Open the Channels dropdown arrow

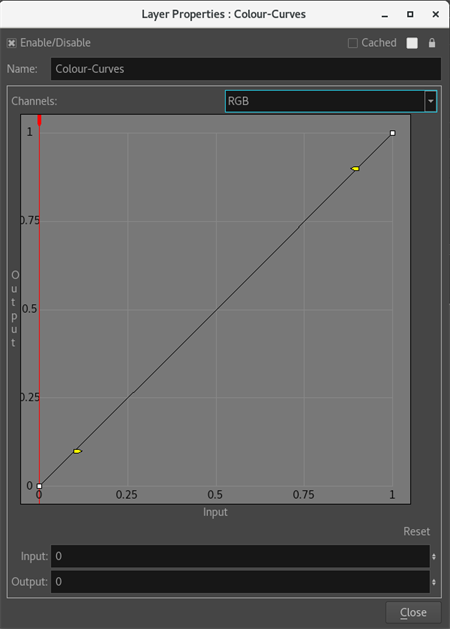click(430, 101)
